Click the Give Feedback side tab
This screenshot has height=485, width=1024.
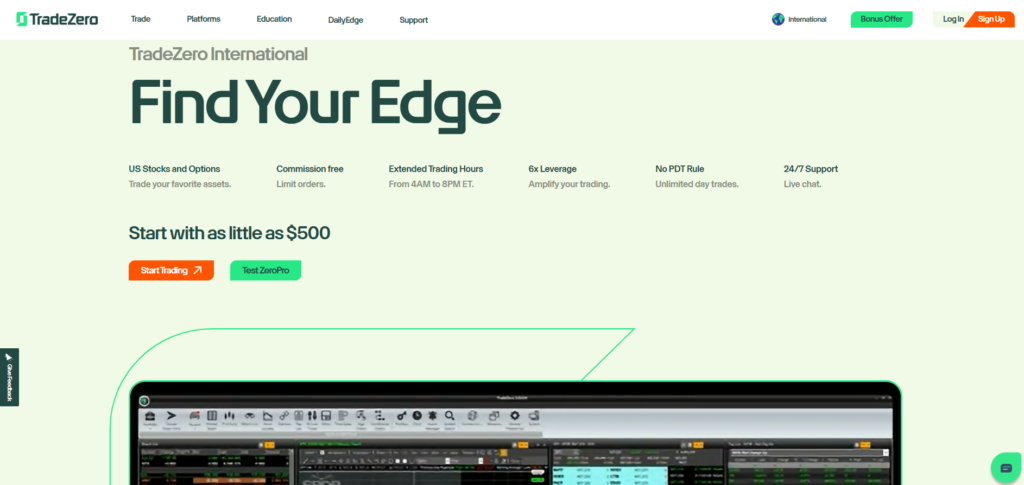click(9, 377)
